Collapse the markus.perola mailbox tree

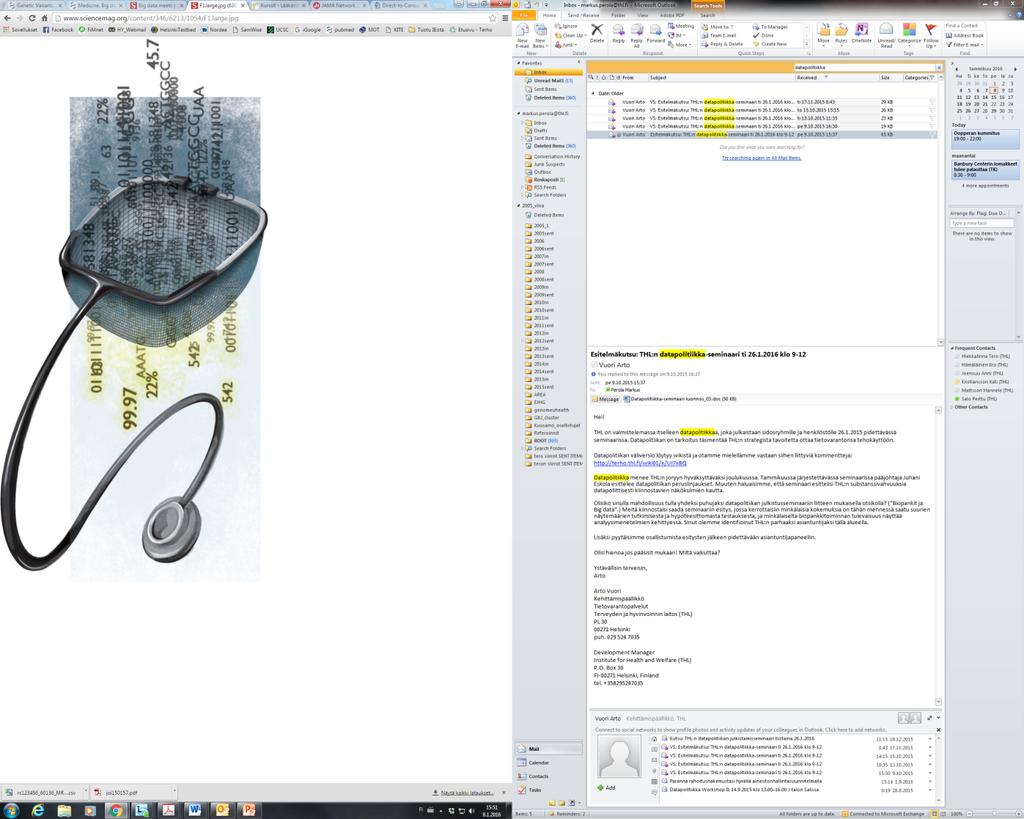[519, 114]
